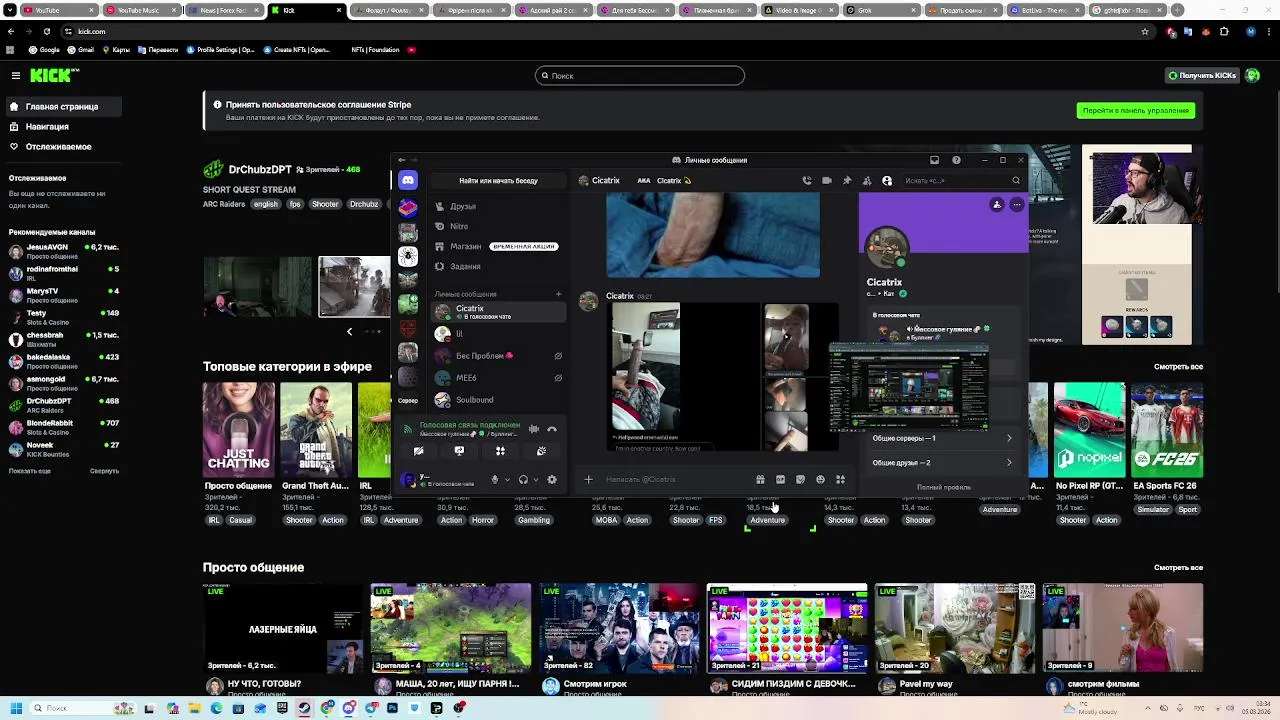Open Discord help icon in title bar

[956, 160]
